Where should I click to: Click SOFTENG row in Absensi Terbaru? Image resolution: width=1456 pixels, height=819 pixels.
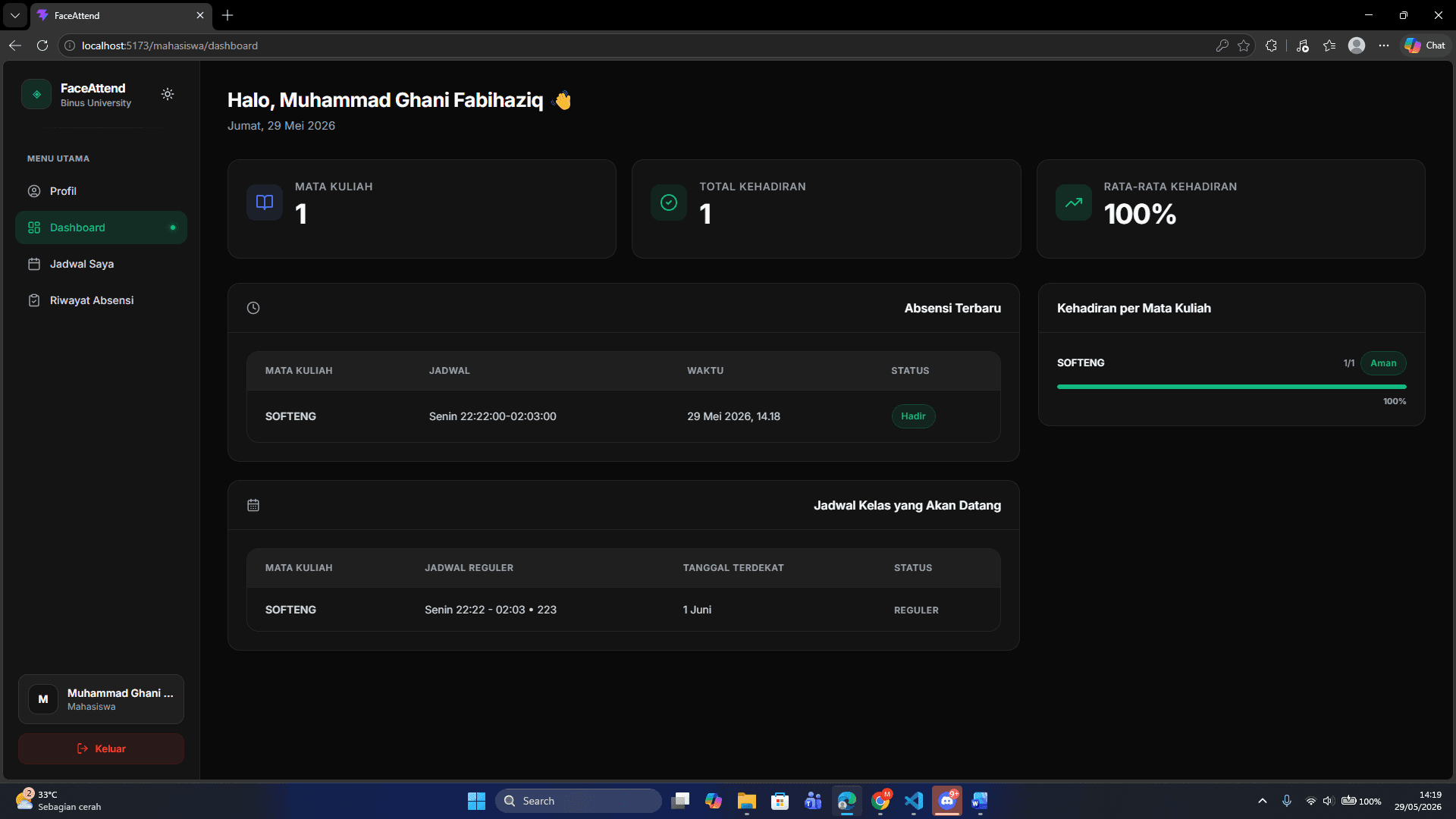pyautogui.click(x=623, y=416)
